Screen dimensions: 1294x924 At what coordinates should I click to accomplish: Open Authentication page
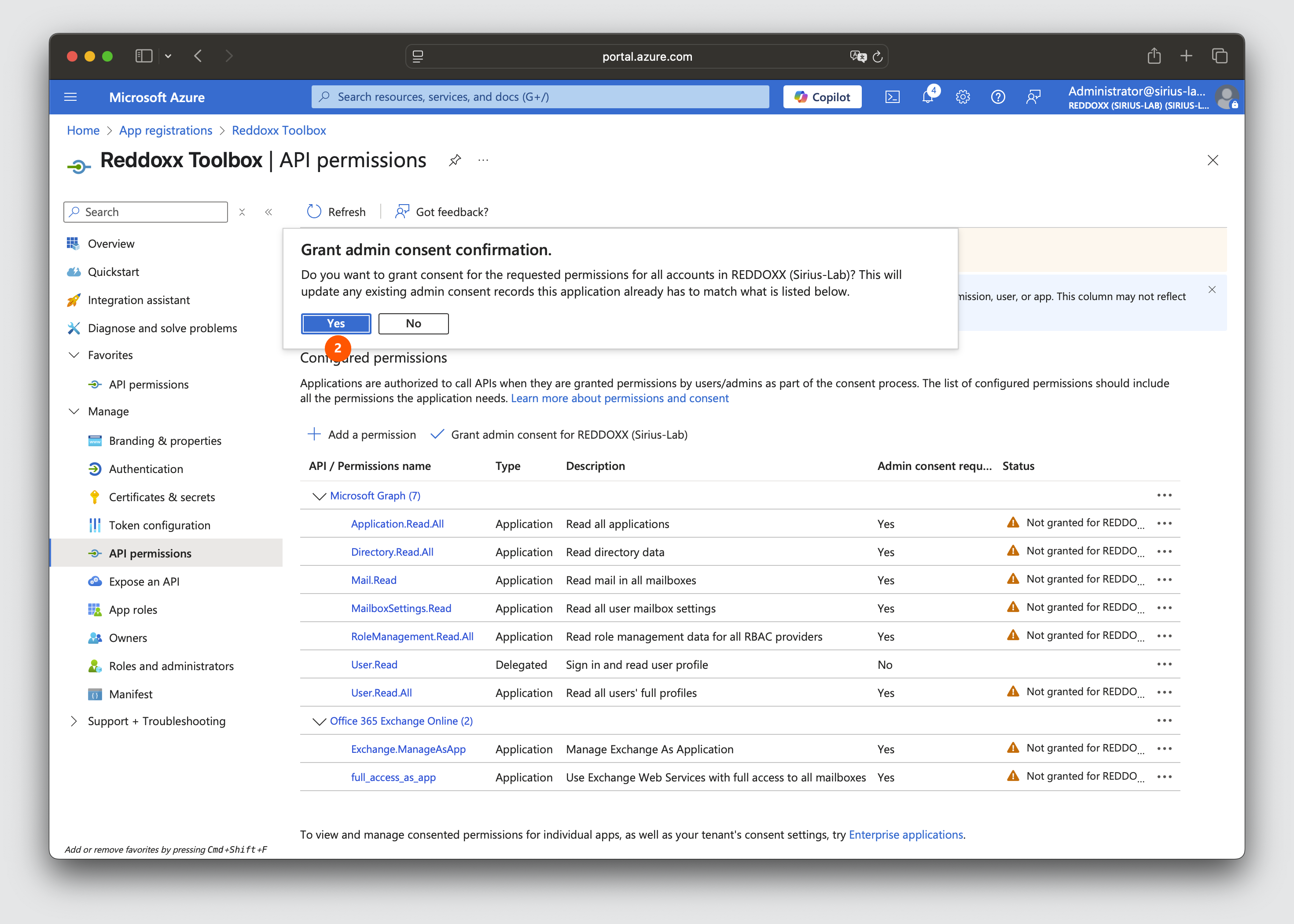tap(146, 469)
